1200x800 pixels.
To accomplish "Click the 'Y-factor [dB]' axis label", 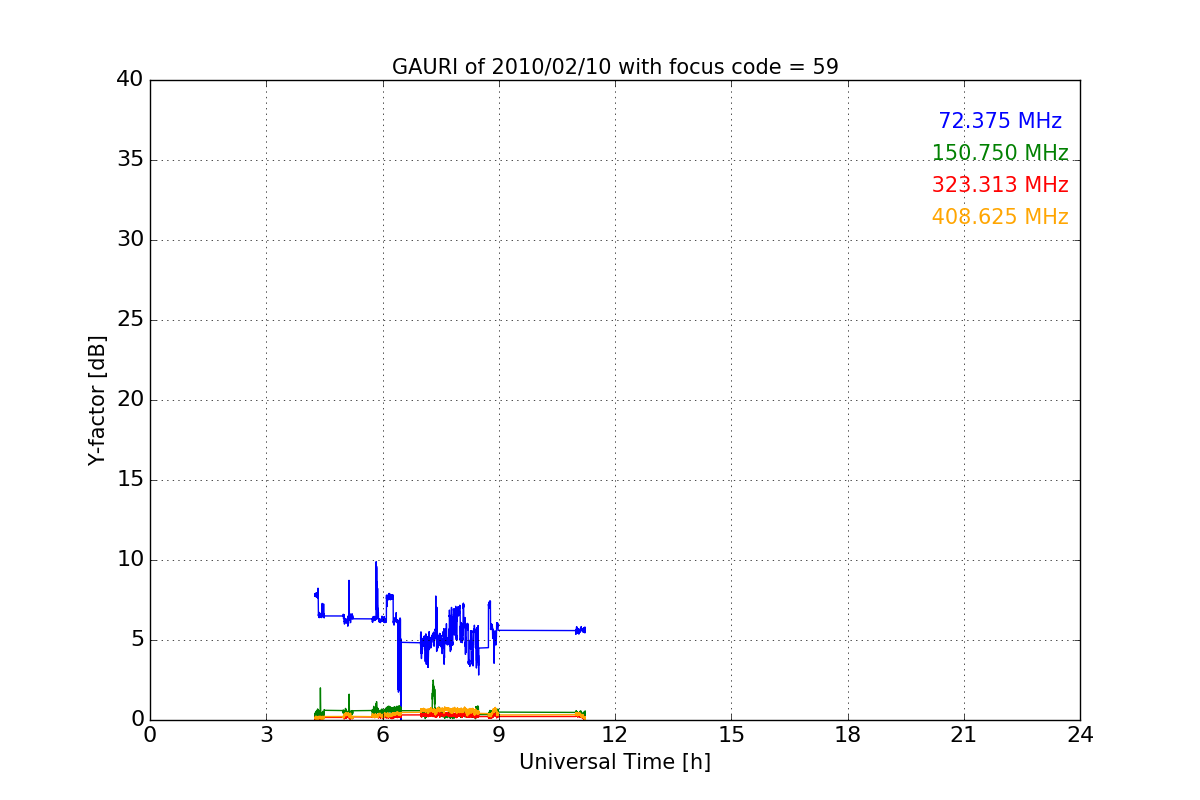I will (x=97, y=400).
